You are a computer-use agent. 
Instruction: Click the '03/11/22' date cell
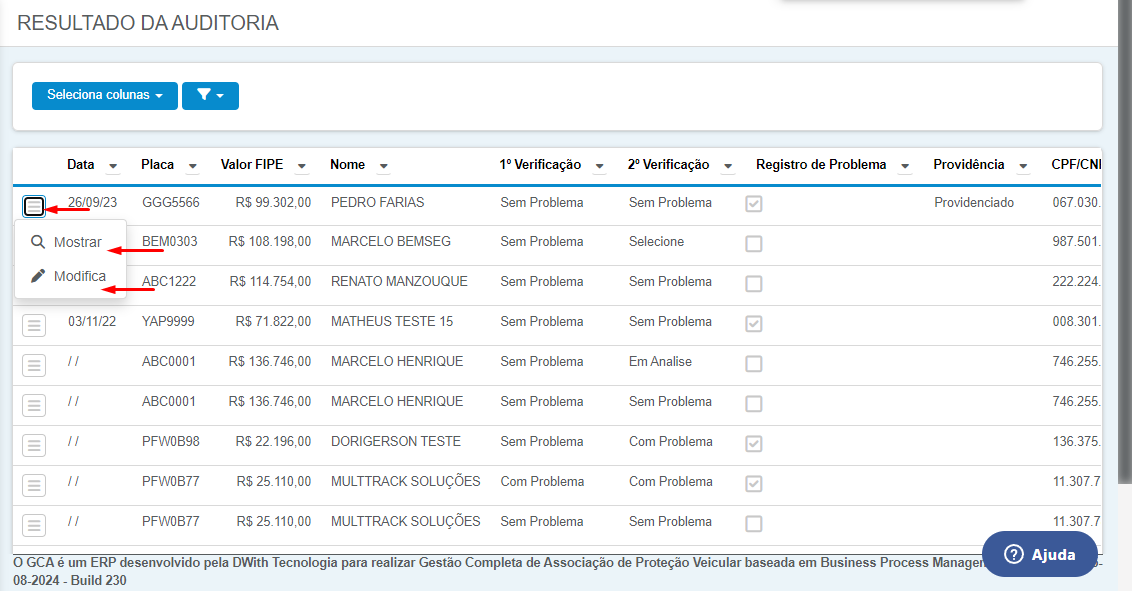click(x=92, y=321)
